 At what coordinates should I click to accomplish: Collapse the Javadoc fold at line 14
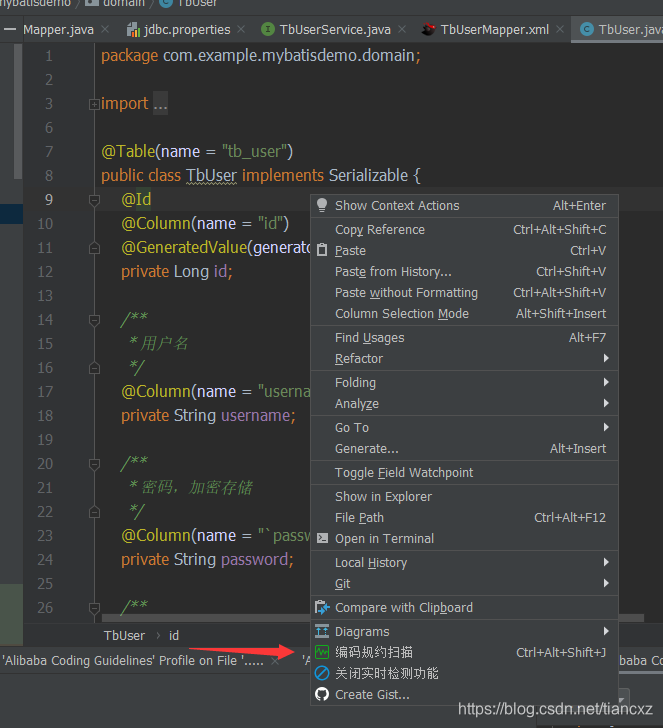(94, 320)
